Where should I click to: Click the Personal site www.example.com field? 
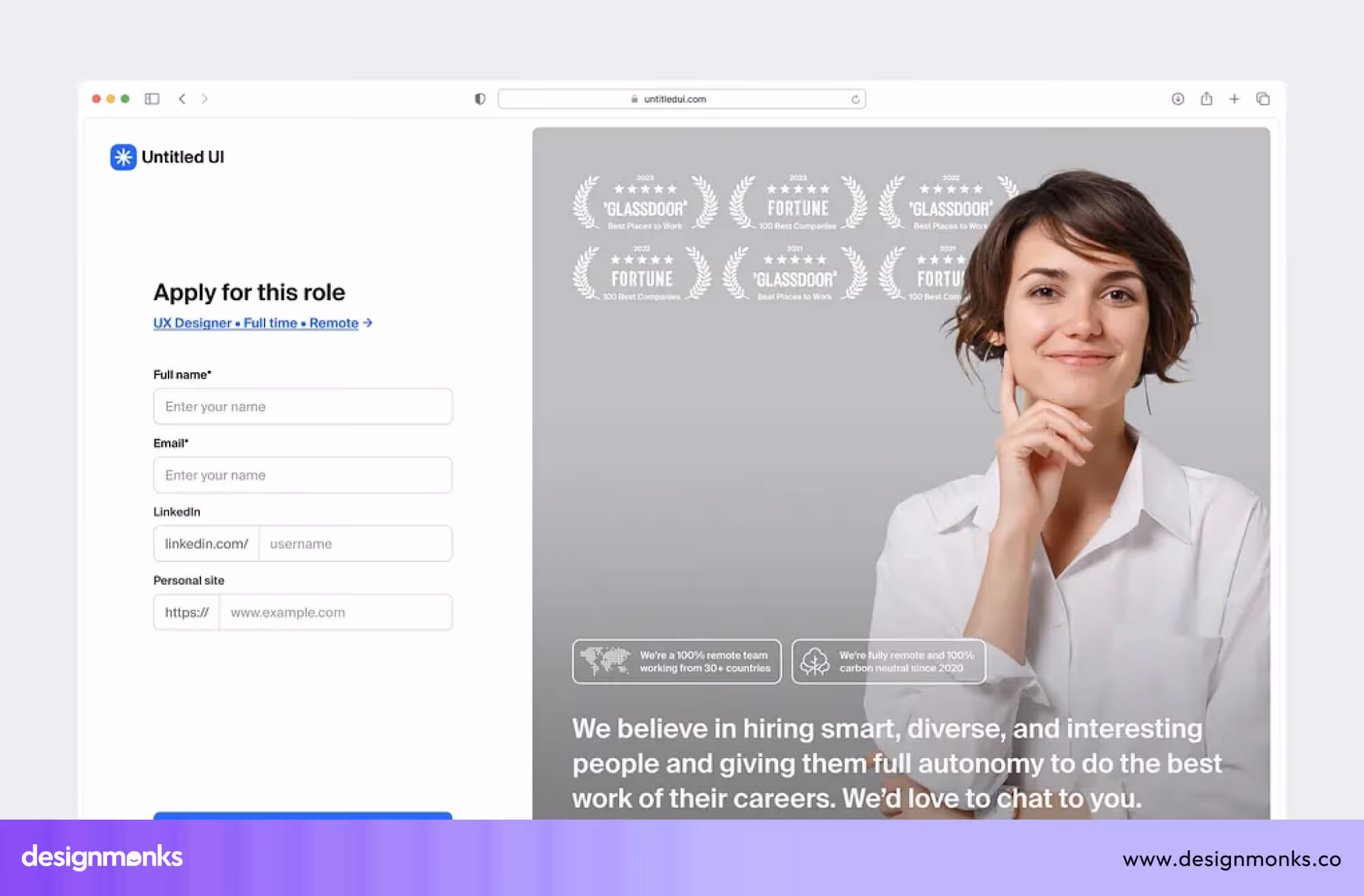pos(336,612)
